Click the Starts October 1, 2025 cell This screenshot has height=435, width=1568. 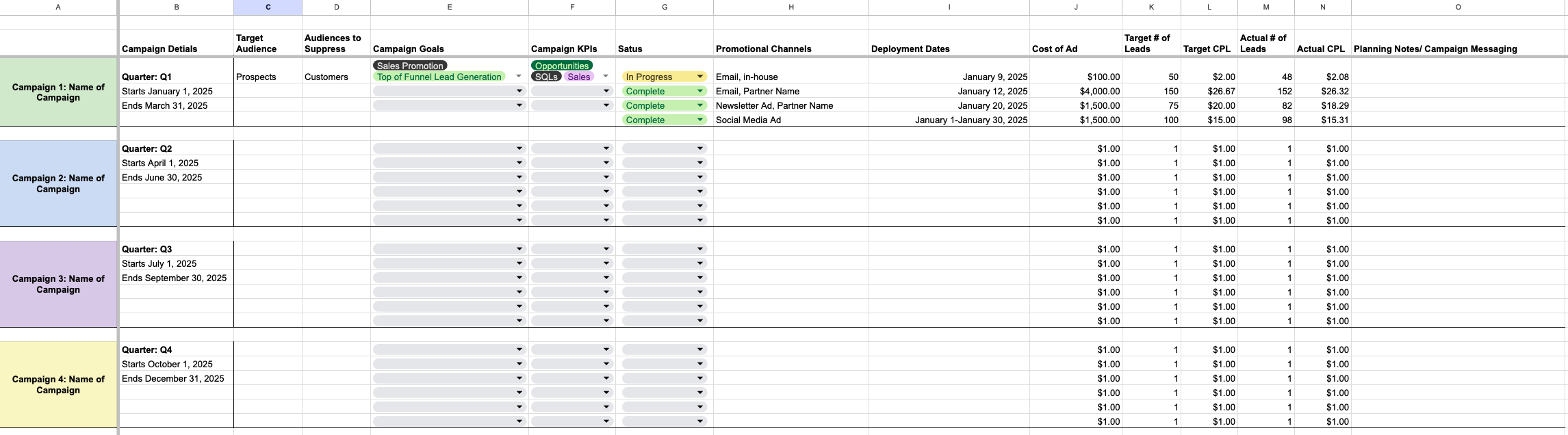(177, 364)
